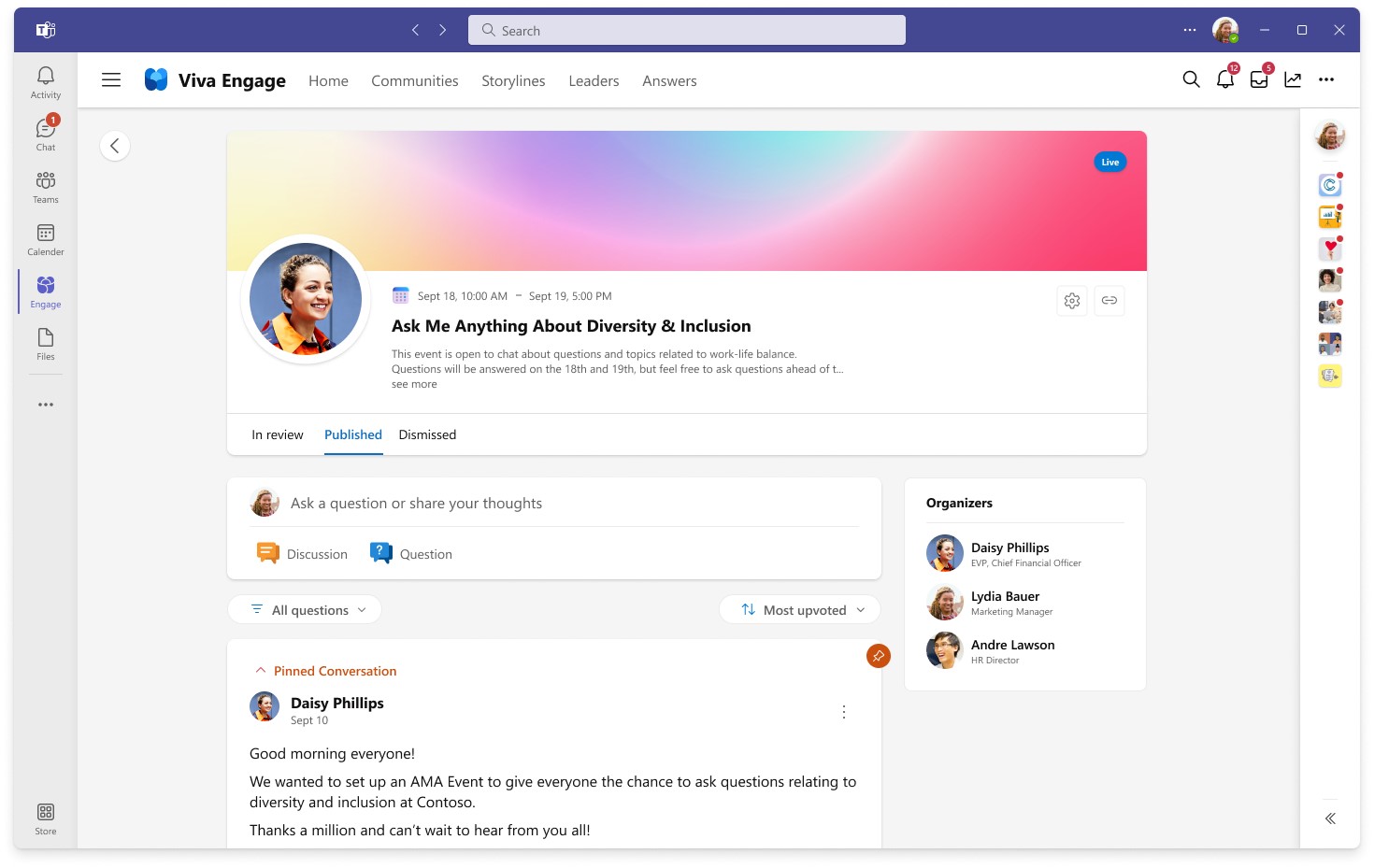1374x868 pixels.
Task: Expand the event description via see more
Action: click(x=414, y=383)
